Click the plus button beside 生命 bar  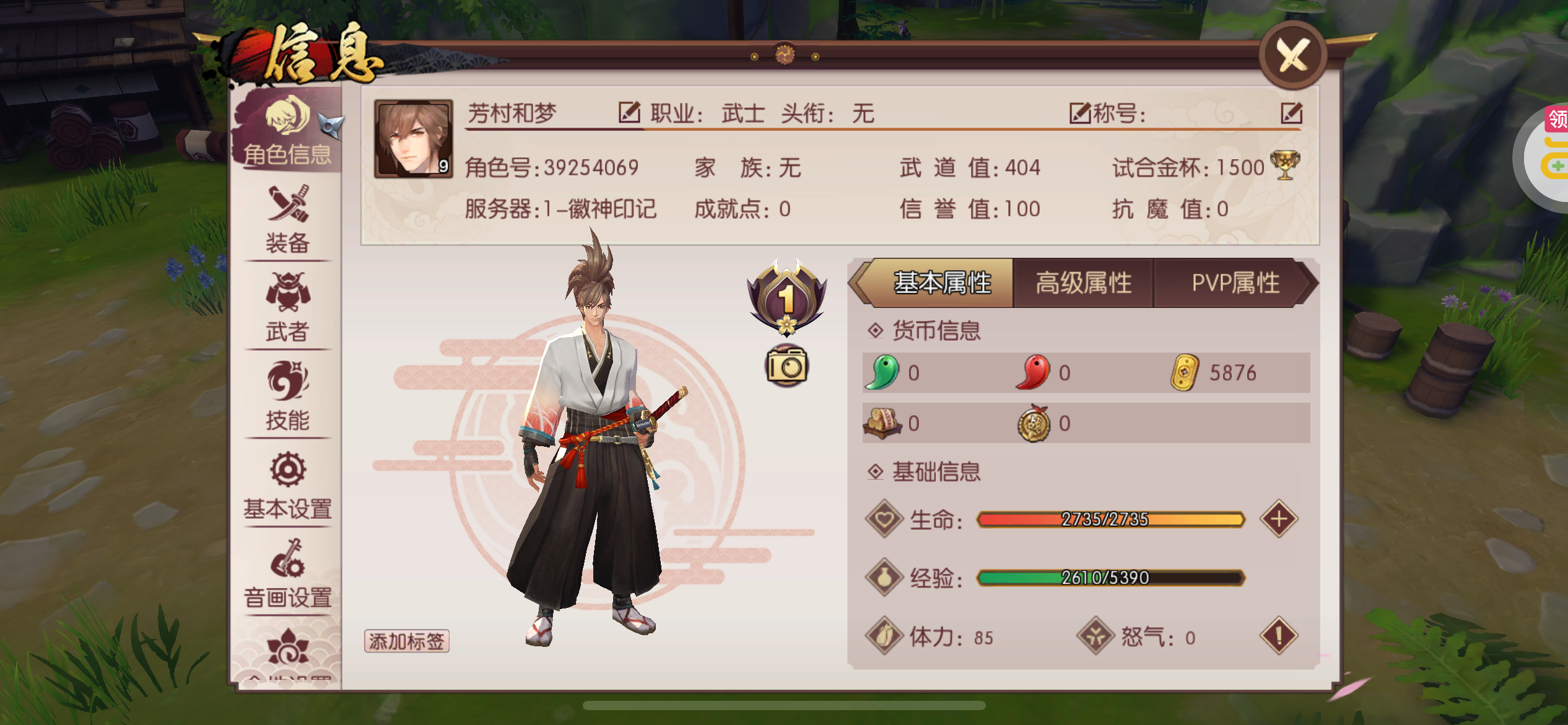click(1279, 519)
